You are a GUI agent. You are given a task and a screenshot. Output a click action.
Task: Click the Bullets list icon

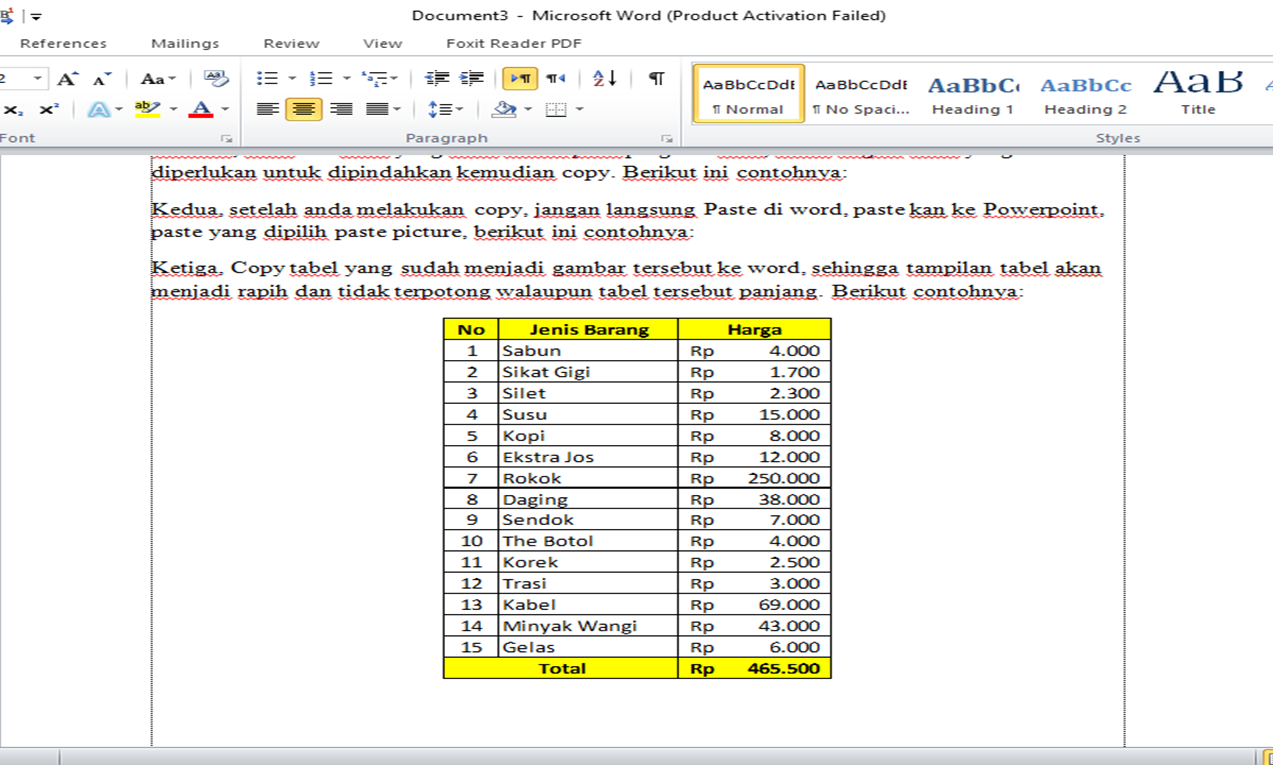(267, 78)
